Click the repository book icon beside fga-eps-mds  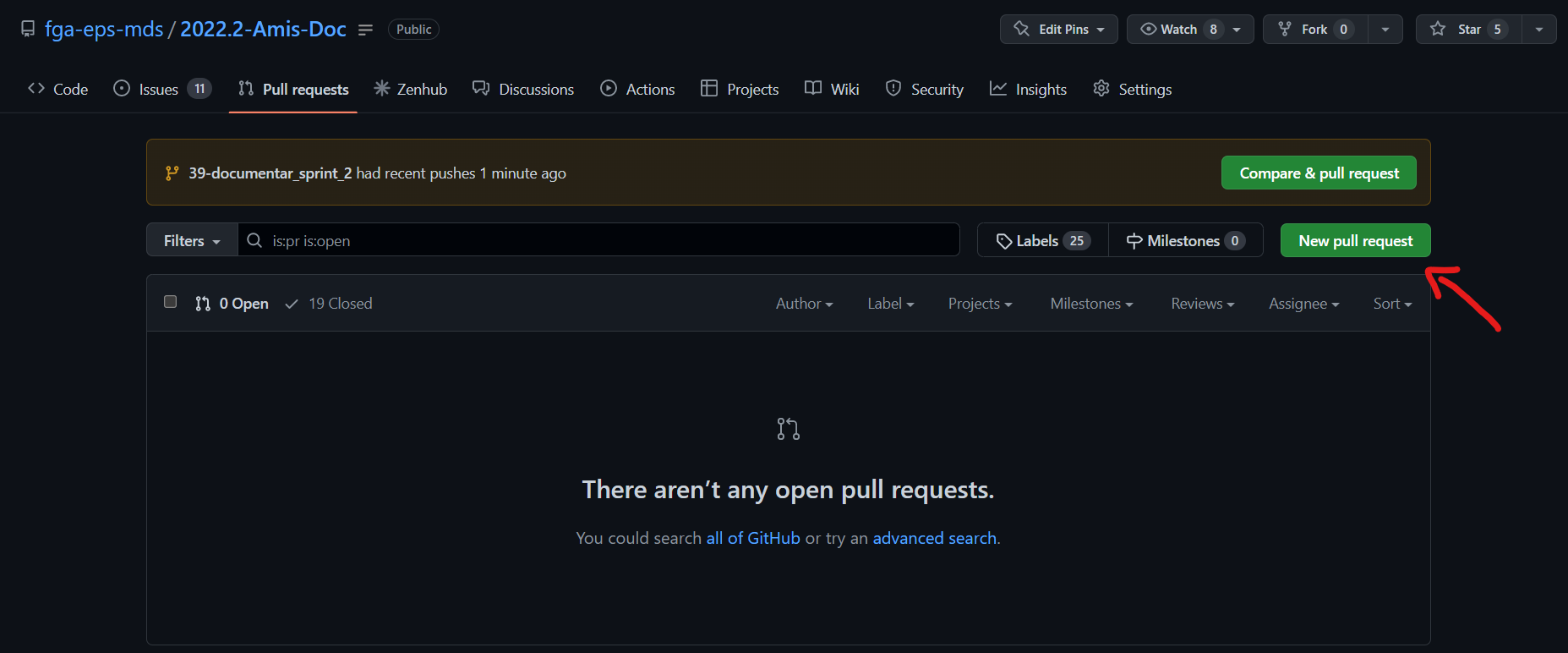pyautogui.click(x=28, y=29)
